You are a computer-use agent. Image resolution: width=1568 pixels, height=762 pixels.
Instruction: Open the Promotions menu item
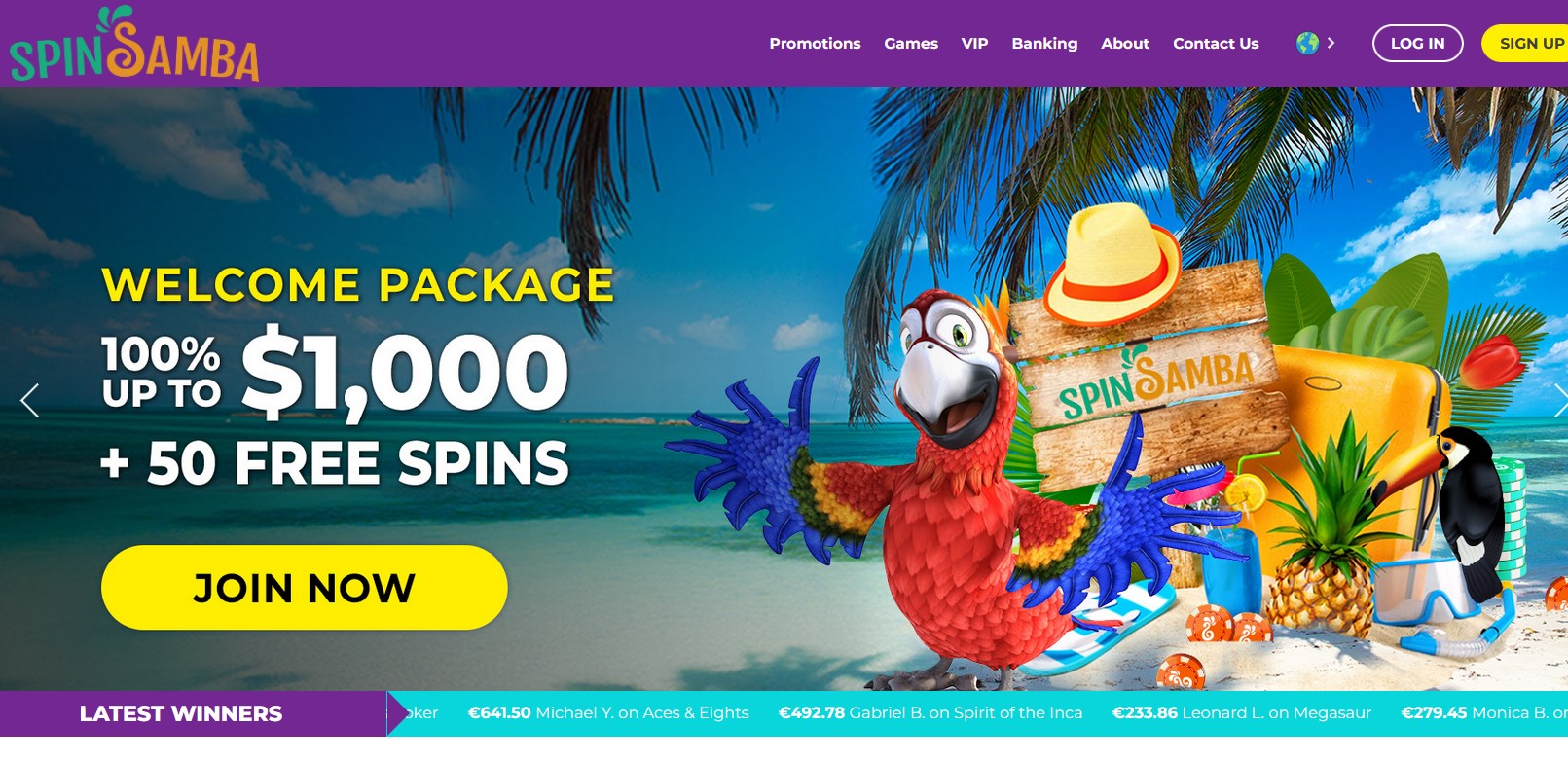[x=815, y=44]
